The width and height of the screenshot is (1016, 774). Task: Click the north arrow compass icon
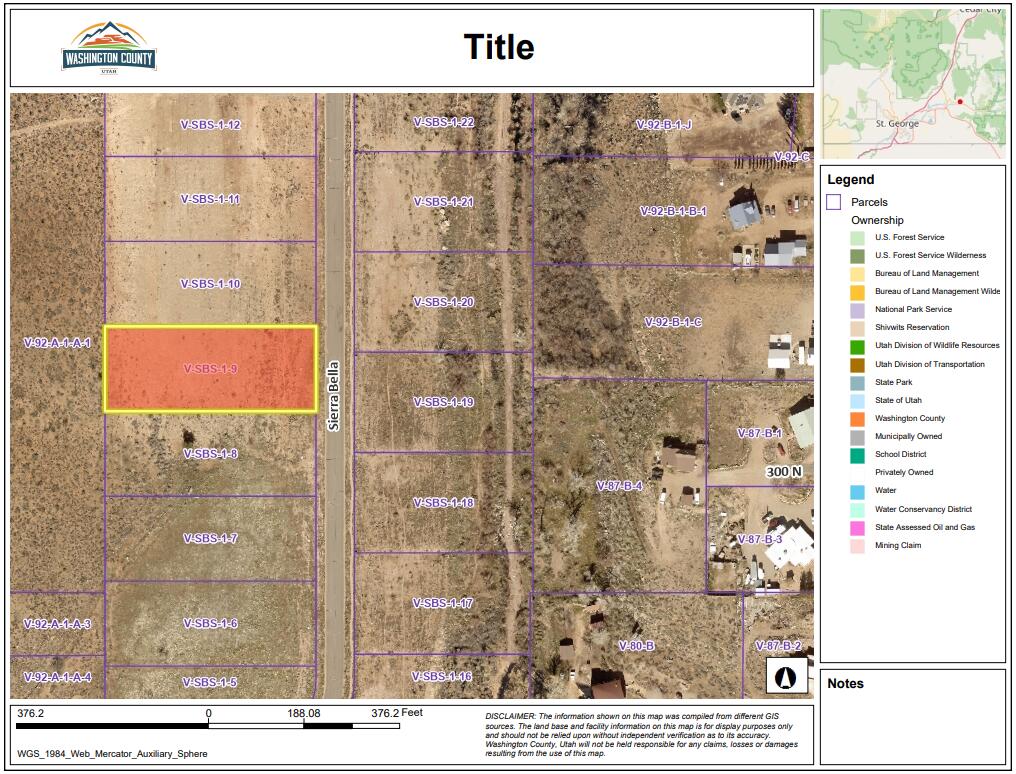tap(786, 676)
